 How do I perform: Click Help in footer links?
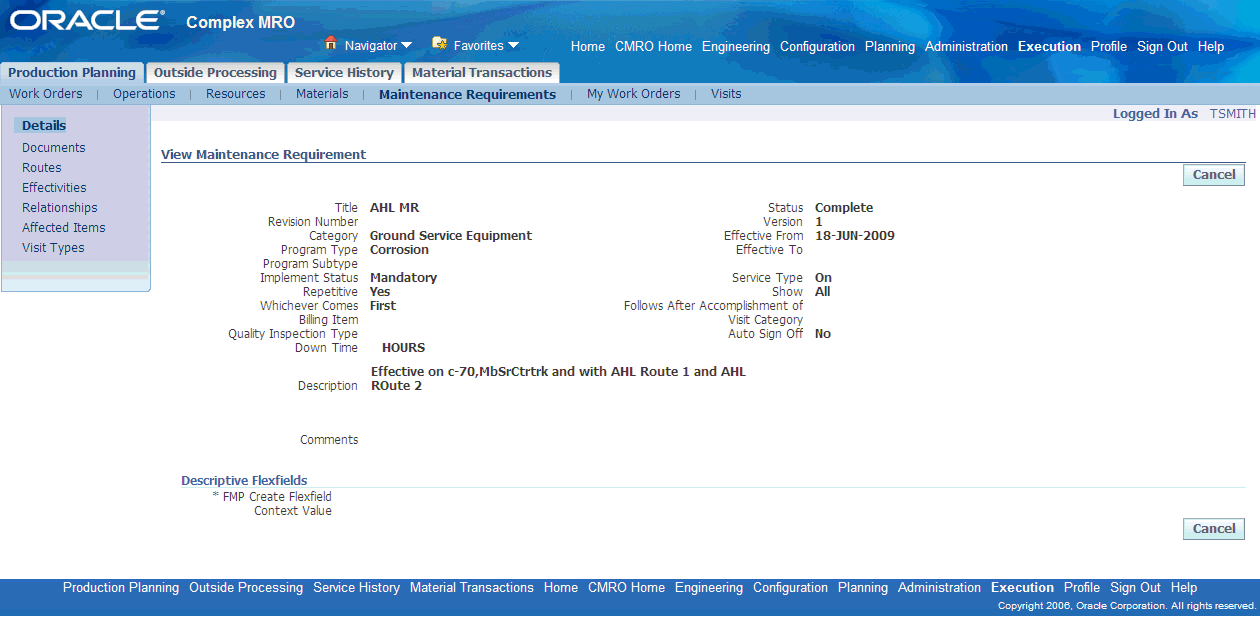click(x=1184, y=588)
